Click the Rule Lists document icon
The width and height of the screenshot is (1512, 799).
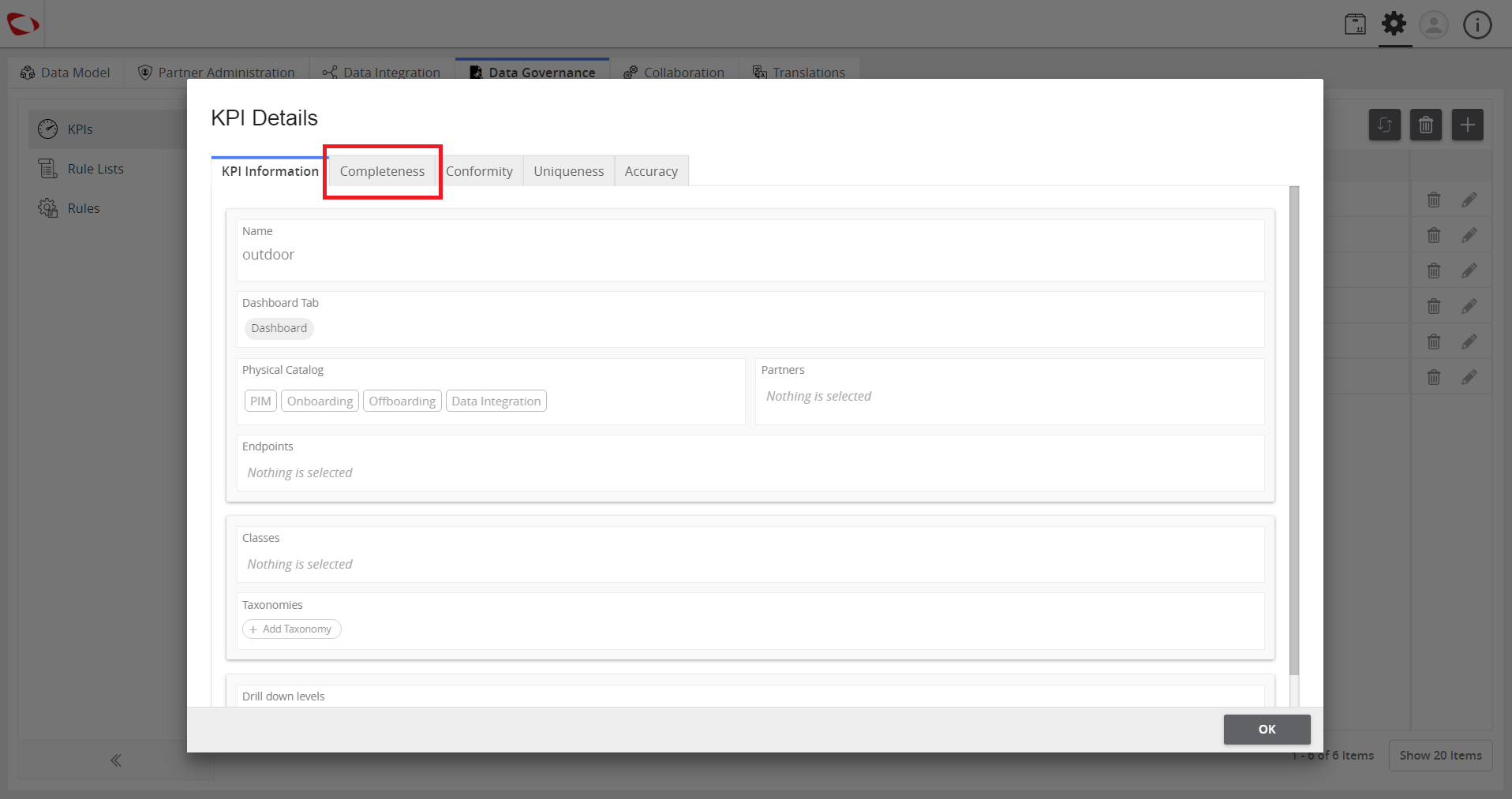pos(48,169)
